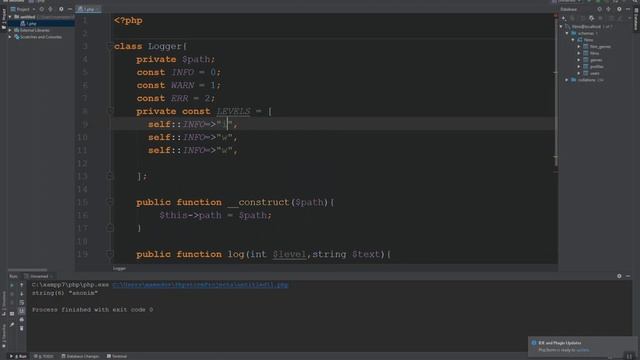Click update link in IDE updates notification
Viewport: 640px width, 360px height.
583,350
